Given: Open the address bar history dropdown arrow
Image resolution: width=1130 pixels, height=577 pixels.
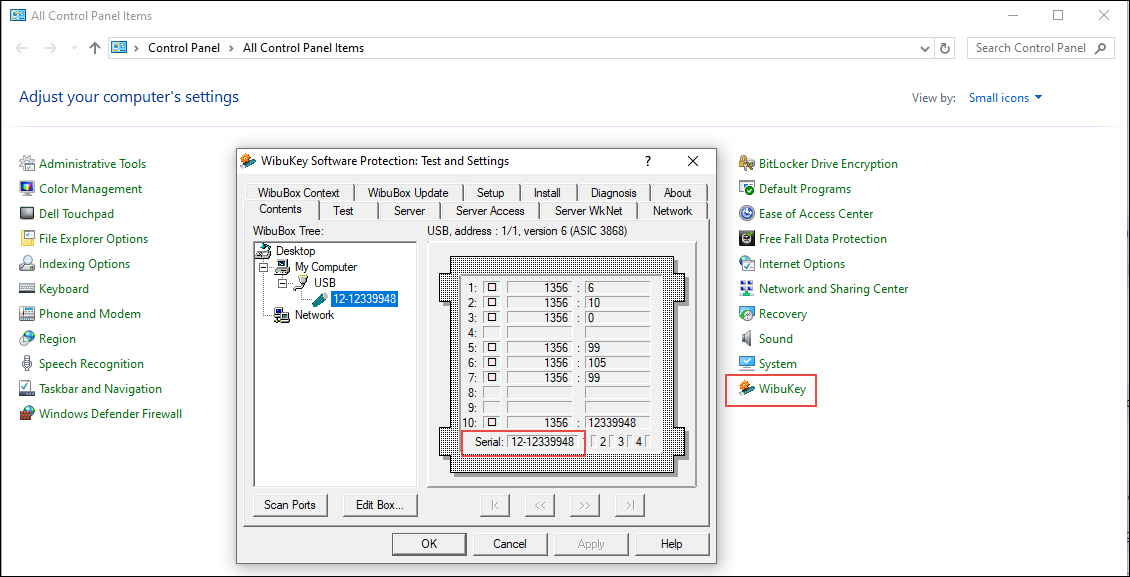Looking at the screenshot, I should 925,48.
